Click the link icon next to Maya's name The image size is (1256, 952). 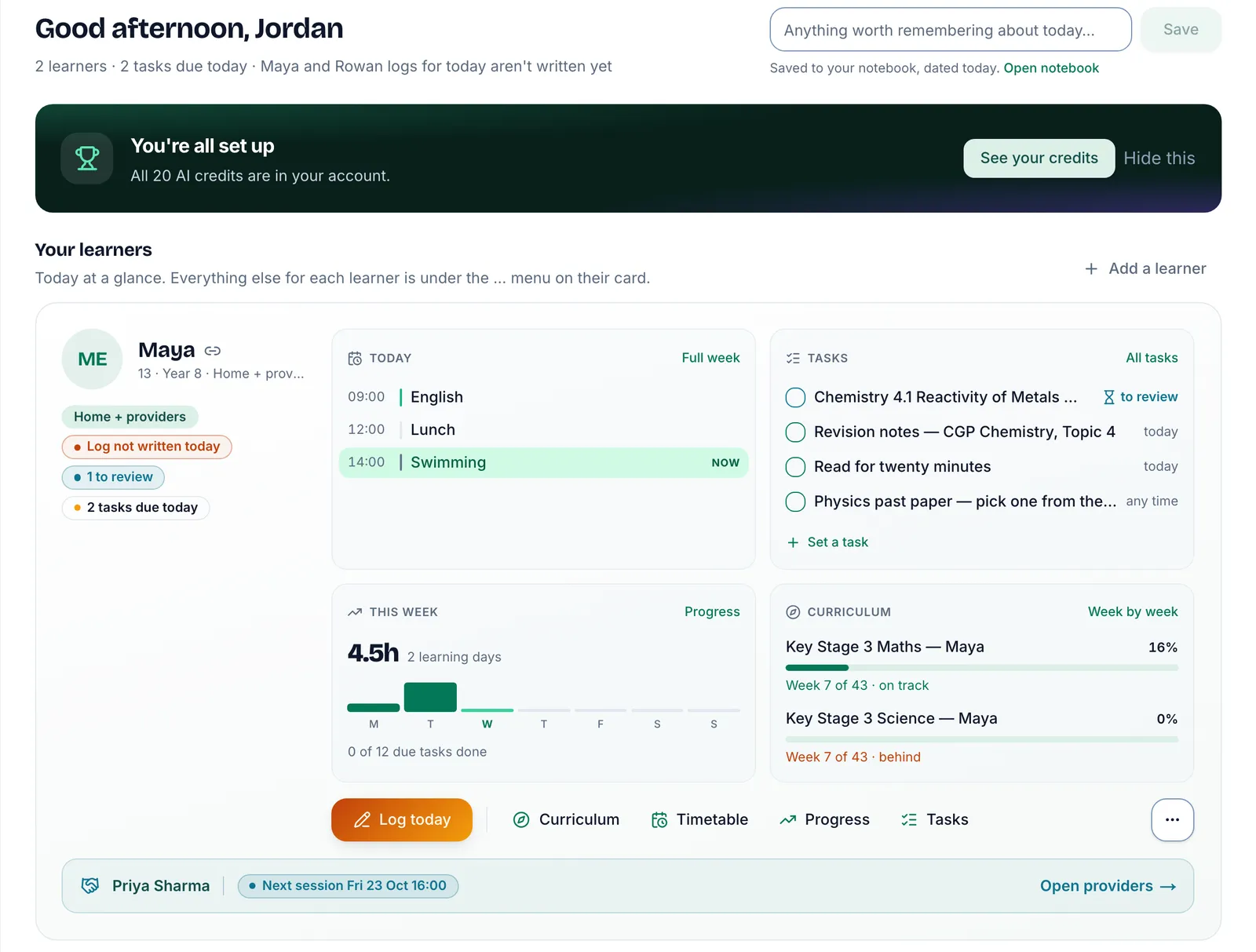coord(213,351)
